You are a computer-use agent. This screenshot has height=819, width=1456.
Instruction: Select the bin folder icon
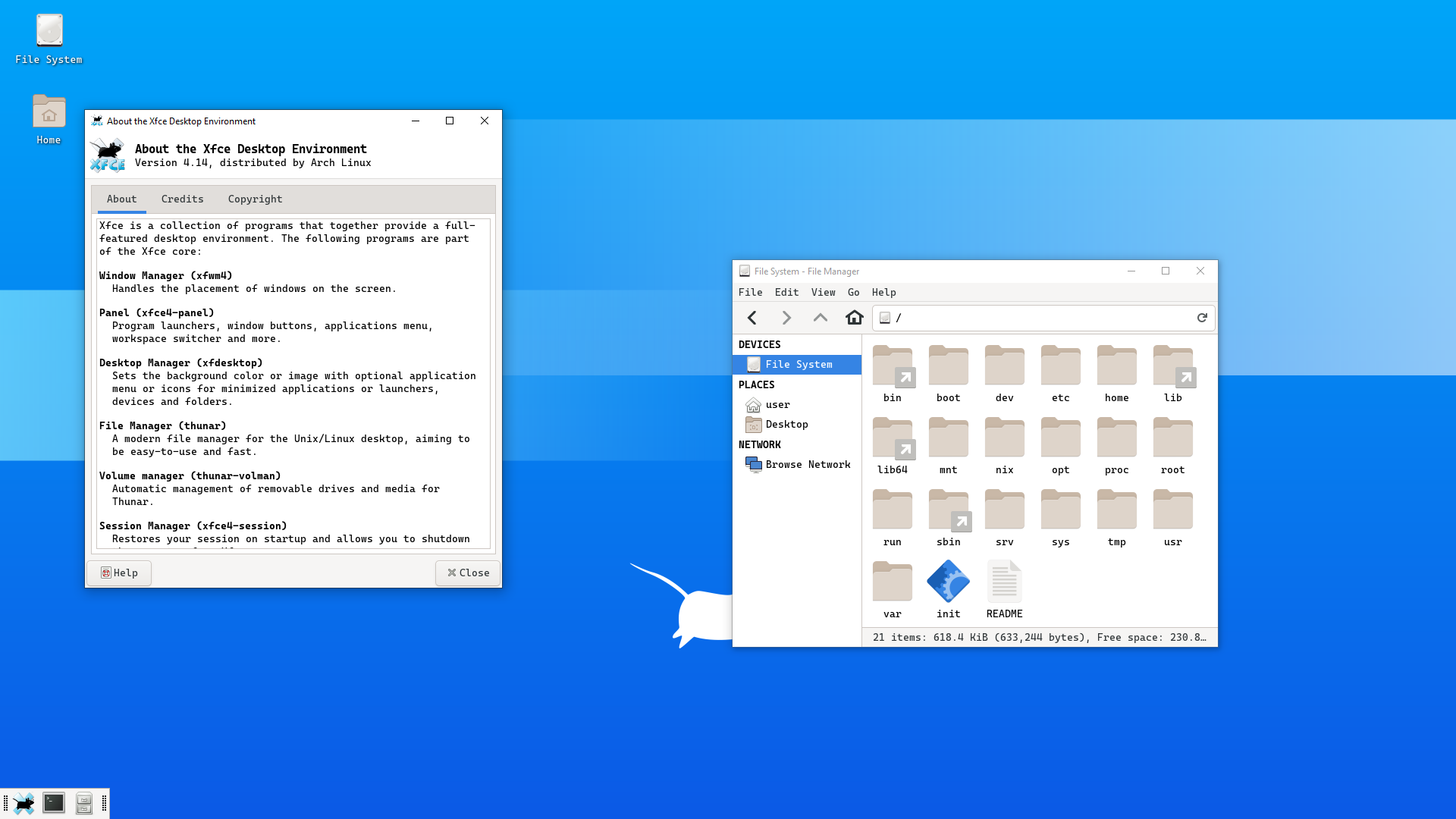(x=893, y=366)
